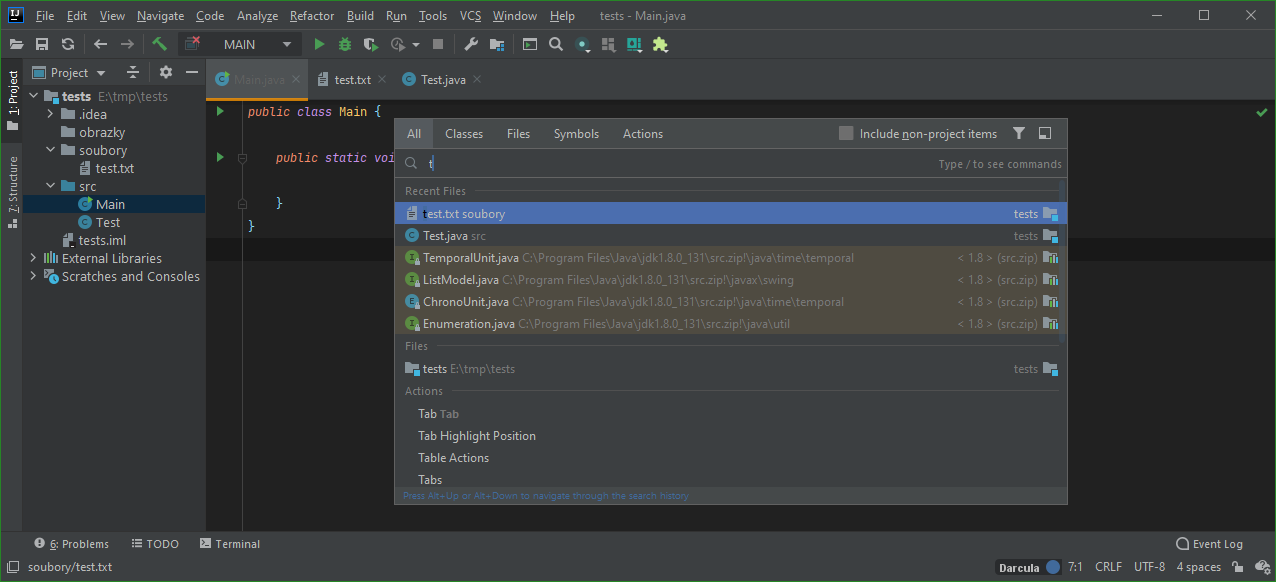The height and width of the screenshot is (582, 1276).
Task: Run with Coverage using the shield icon
Action: [x=371, y=44]
